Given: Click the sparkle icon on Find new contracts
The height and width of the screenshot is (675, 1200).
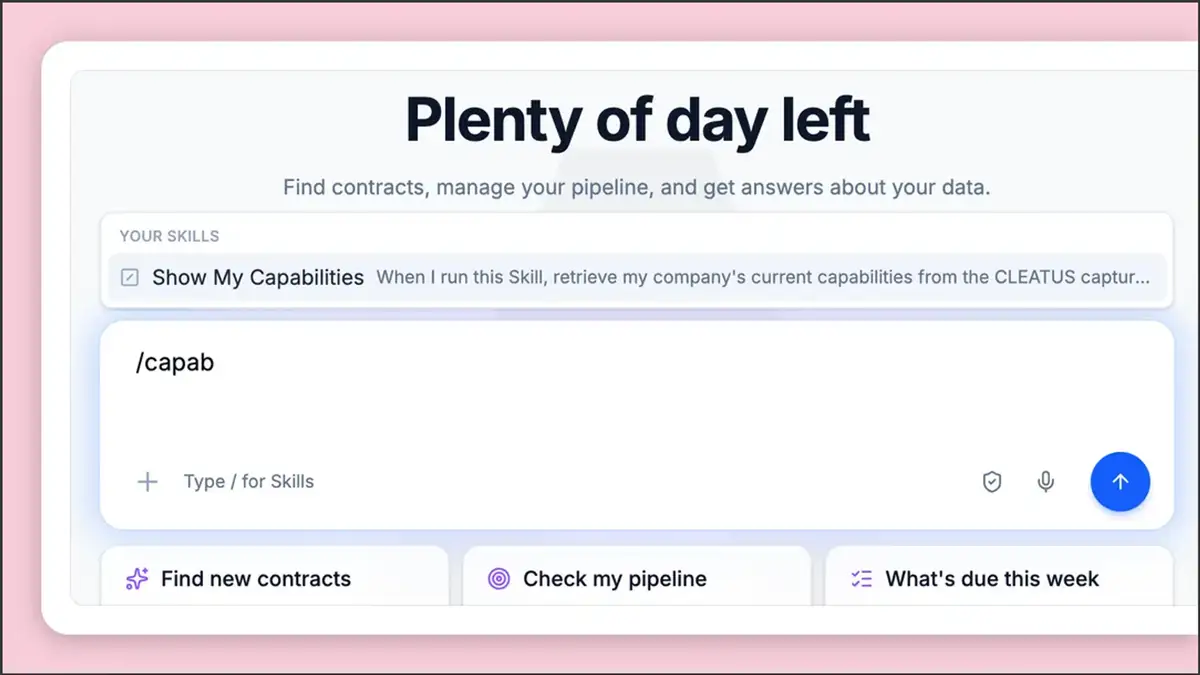Looking at the screenshot, I should point(137,578).
